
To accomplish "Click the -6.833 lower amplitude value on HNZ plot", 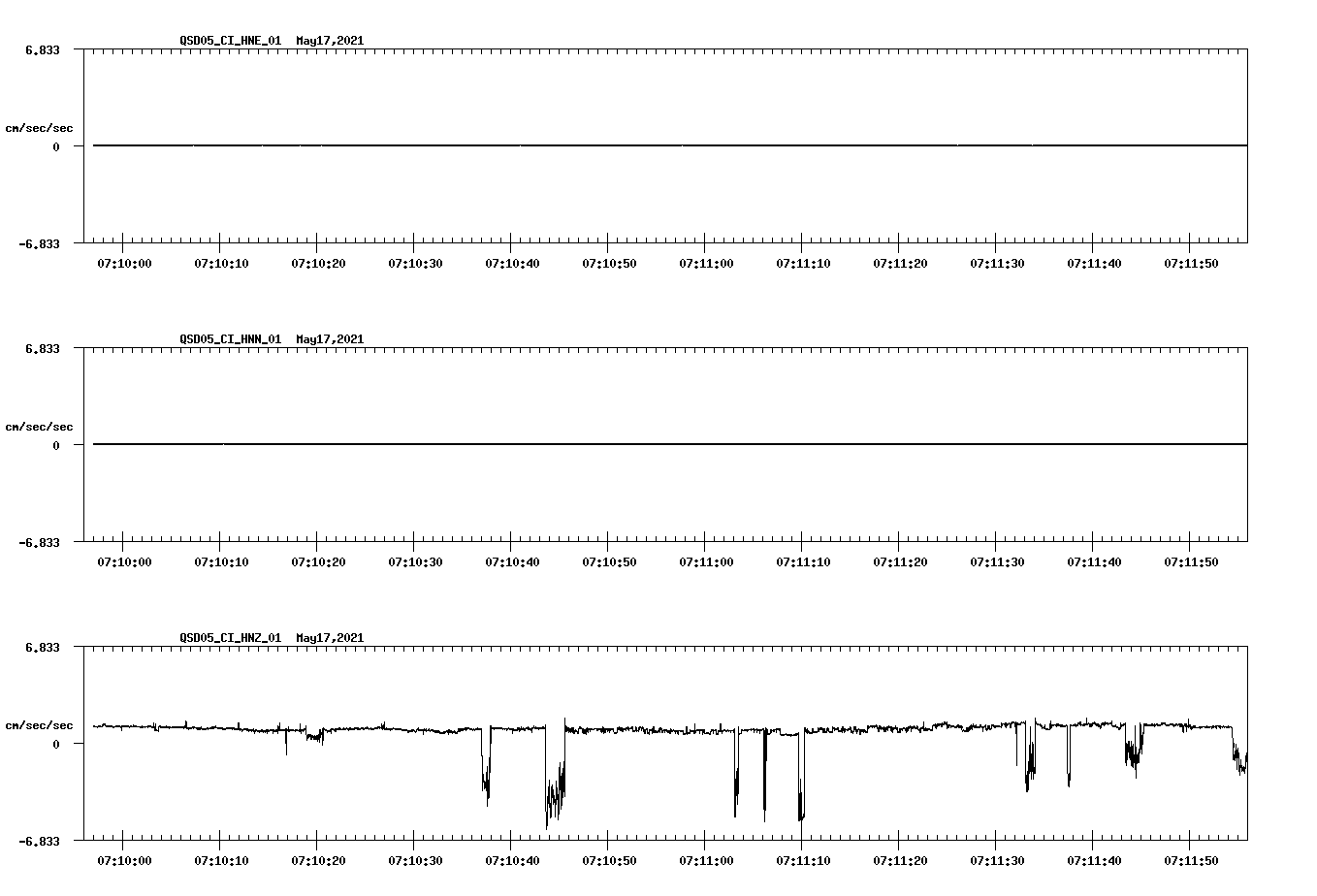I will tap(40, 840).
